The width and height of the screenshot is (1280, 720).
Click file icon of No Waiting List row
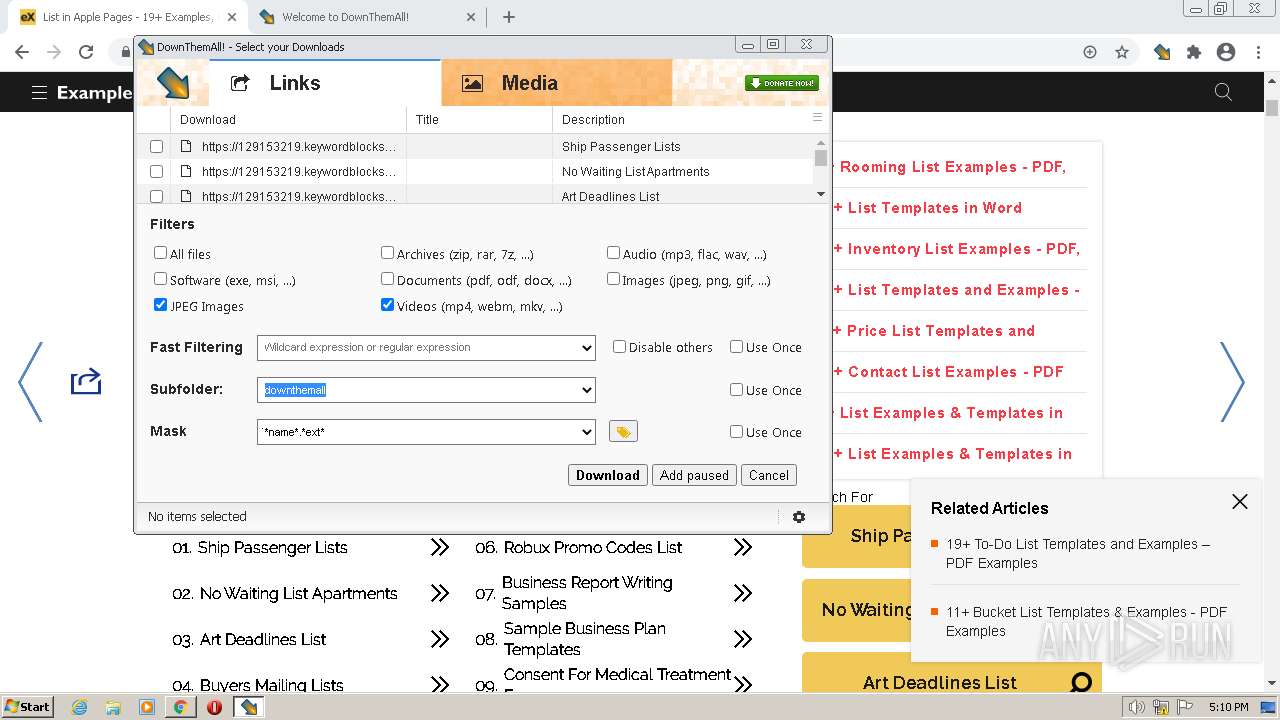pos(186,171)
